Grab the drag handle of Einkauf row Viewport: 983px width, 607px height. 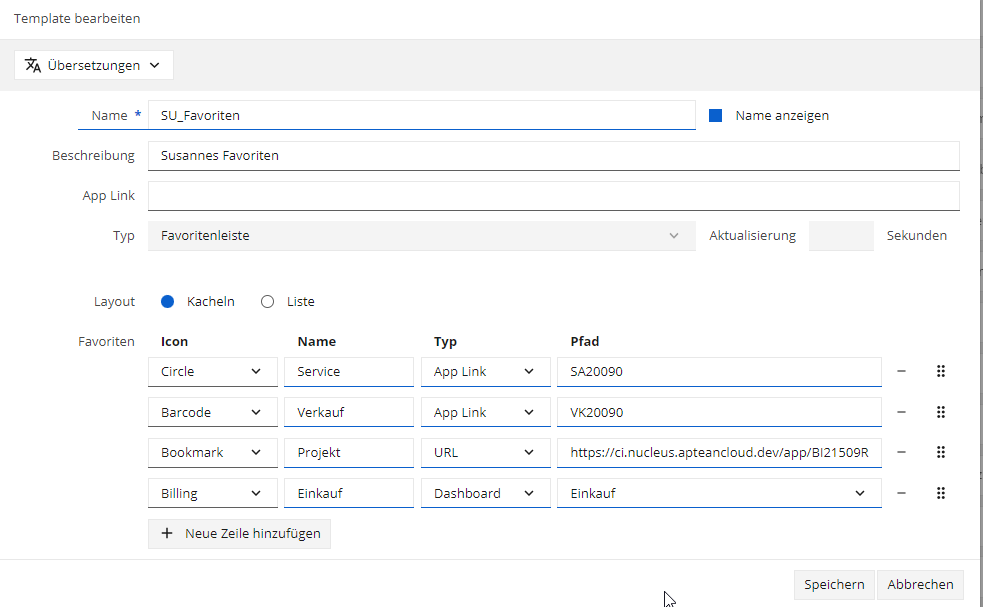click(940, 493)
